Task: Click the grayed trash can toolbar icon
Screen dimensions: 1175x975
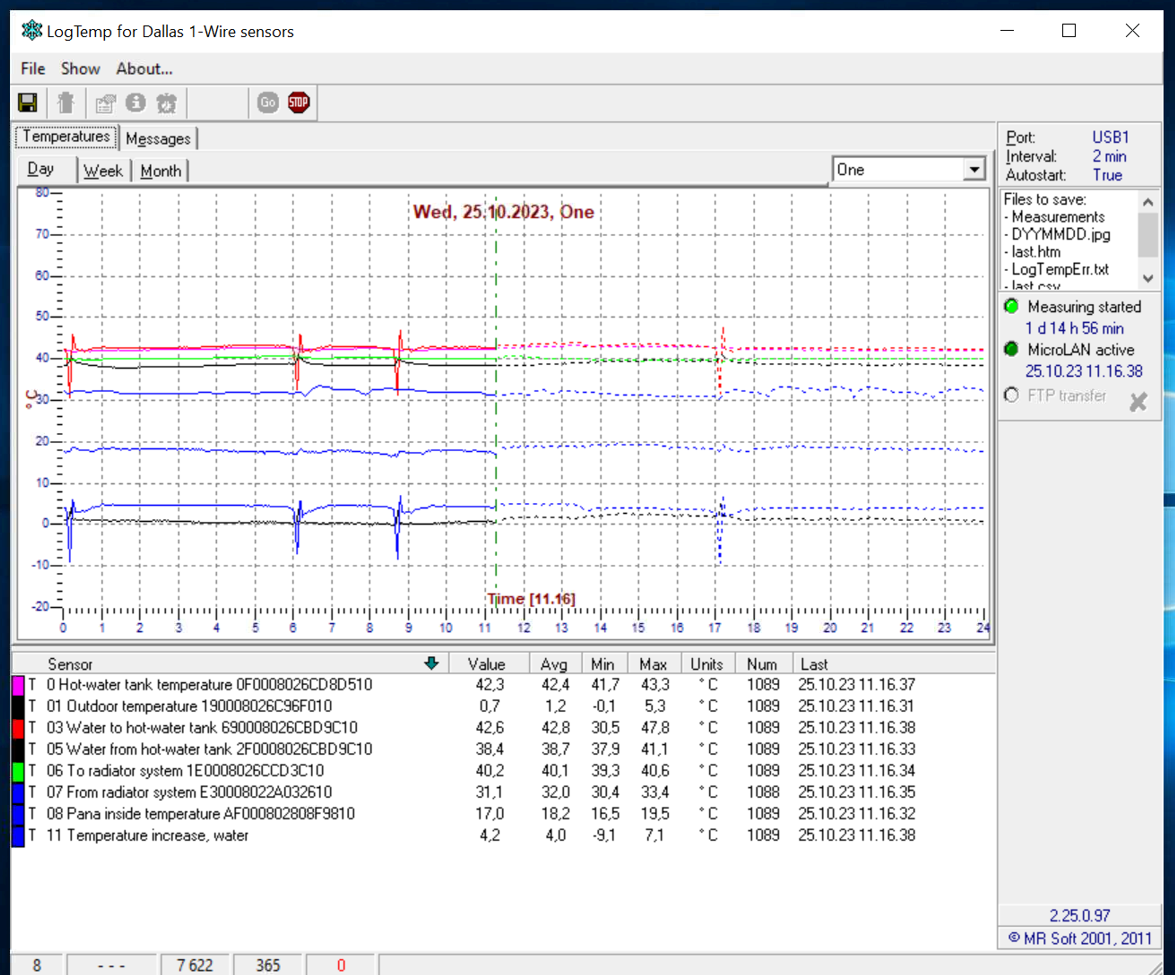Action: (x=66, y=102)
